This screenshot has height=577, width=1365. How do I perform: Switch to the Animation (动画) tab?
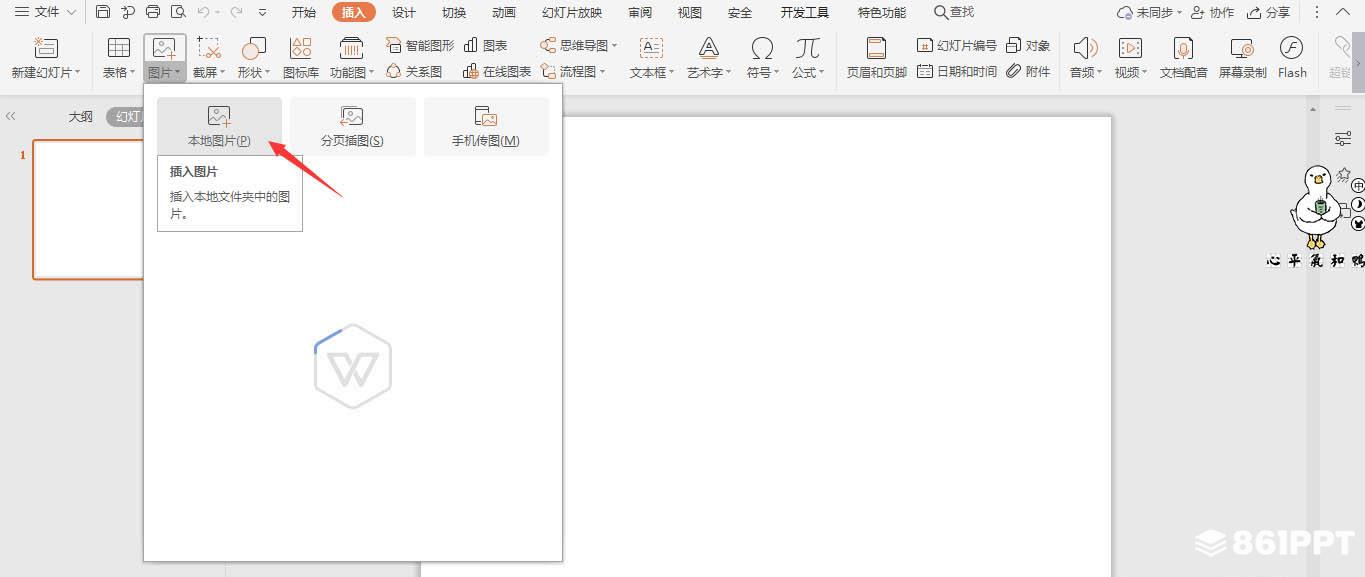504,12
